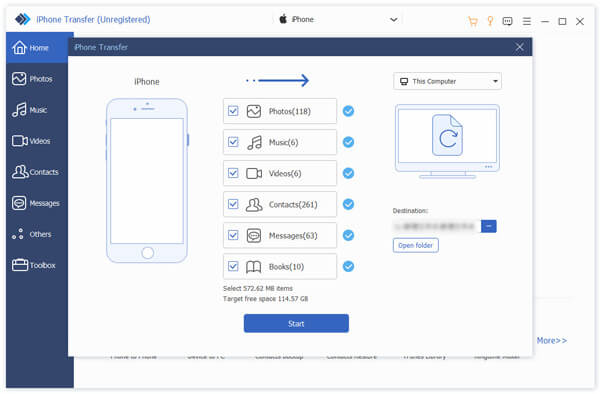Uncheck the Videos(6) checkbox

pos(233,173)
